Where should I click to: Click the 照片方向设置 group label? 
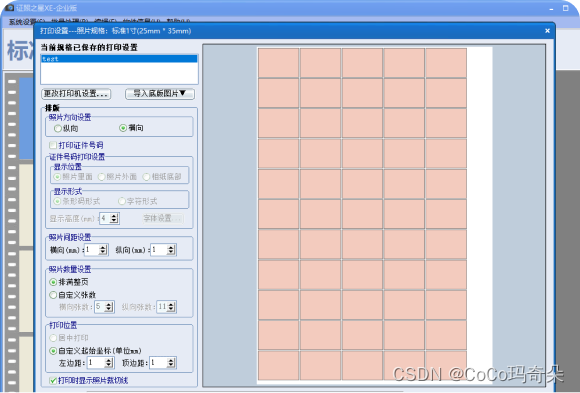[x=70, y=117]
